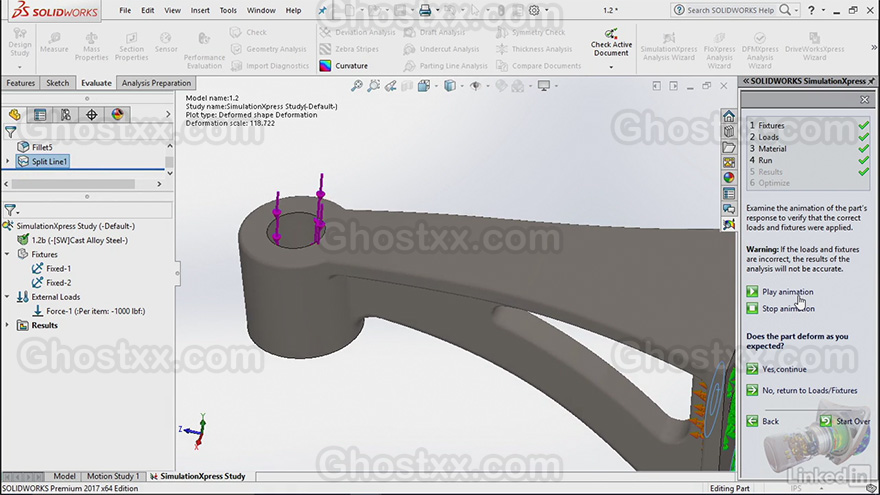Open Parting Line Analysis
Viewport: 880px width, 495px height.
click(x=446, y=66)
